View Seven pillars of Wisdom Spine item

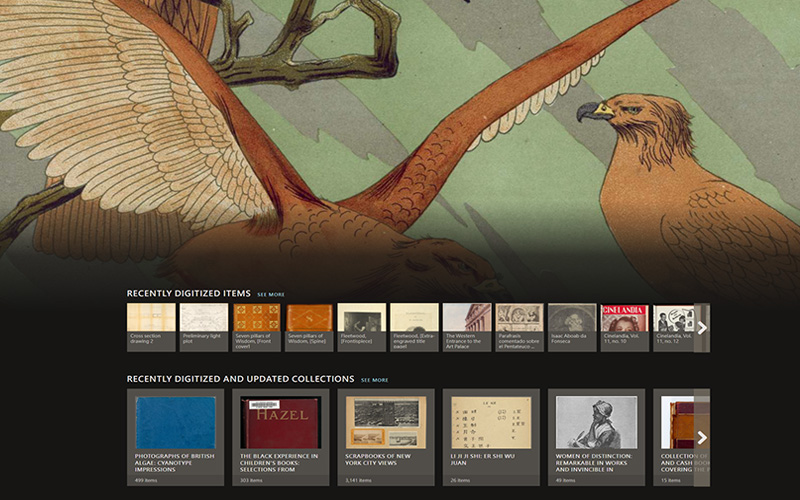[309, 326]
